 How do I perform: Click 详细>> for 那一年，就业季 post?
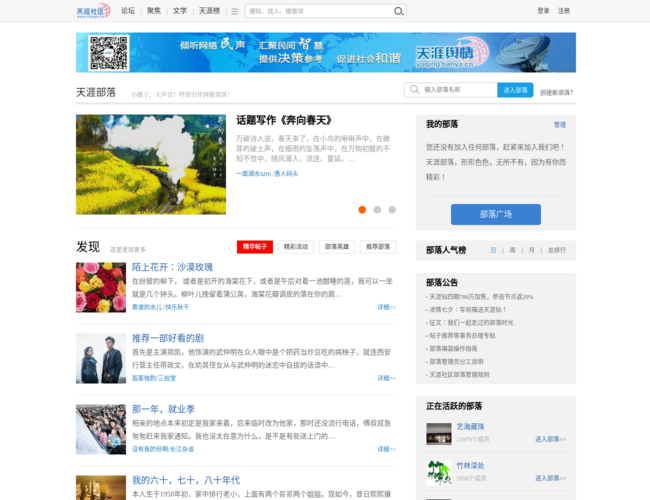coord(386,449)
